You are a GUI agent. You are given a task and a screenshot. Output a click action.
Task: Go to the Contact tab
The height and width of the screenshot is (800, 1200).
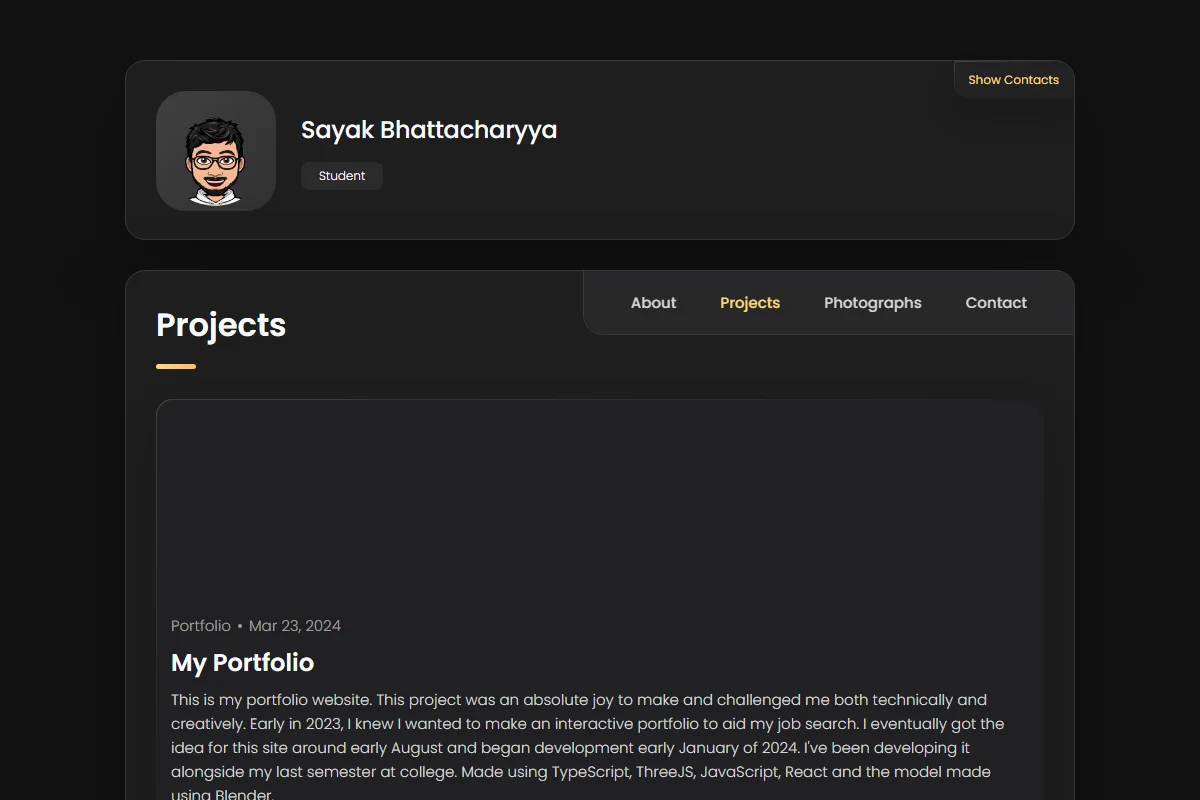pyautogui.click(x=996, y=303)
